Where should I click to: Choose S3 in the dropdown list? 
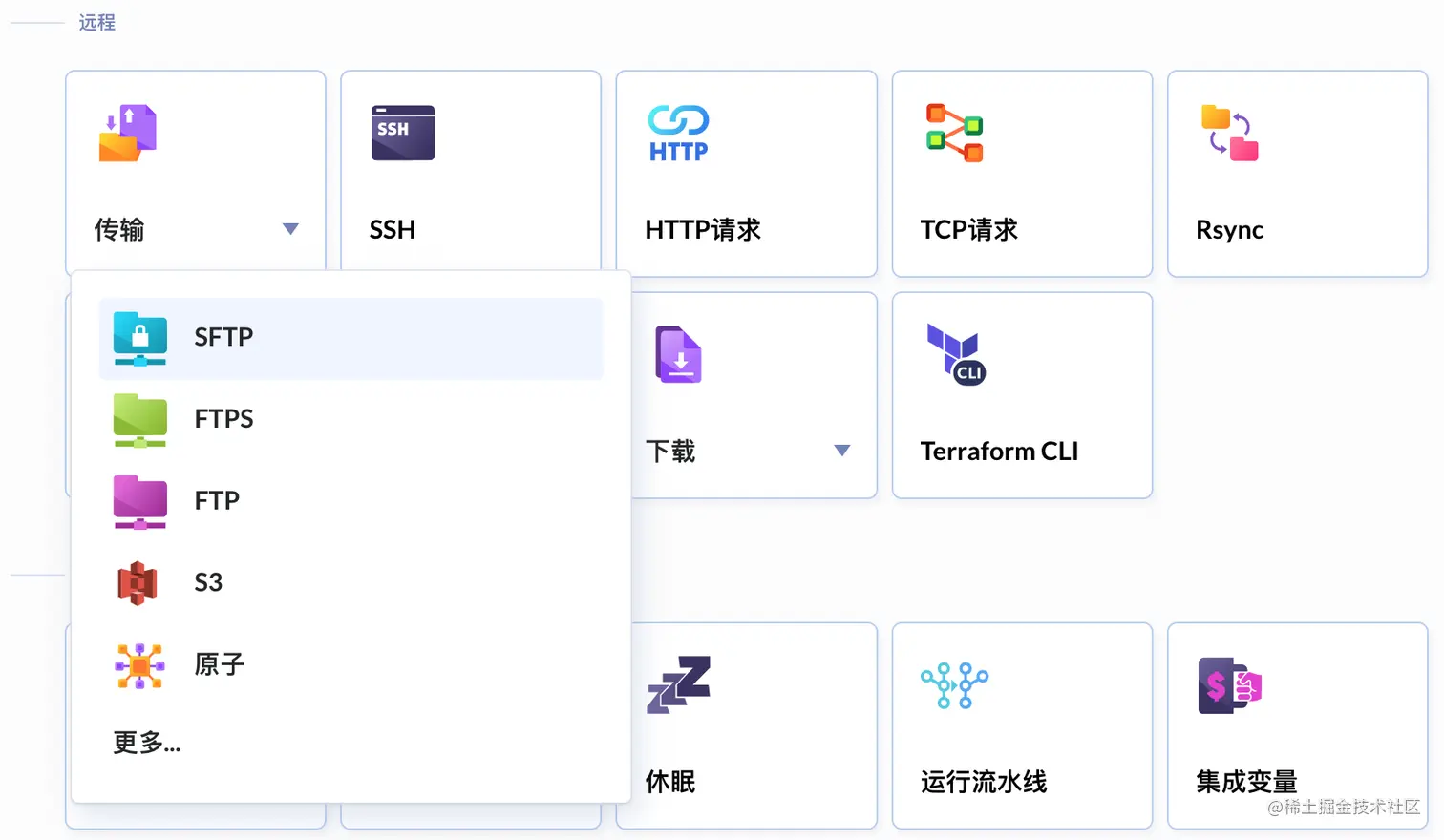[x=351, y=583]
